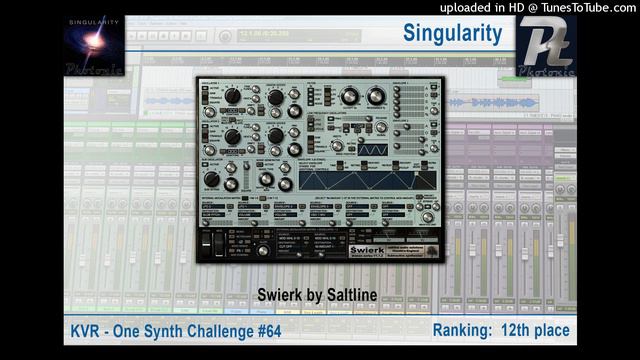This screenshot has height=360, width=640.
Task: Click the Noise volume knob
Action: pyautogui.click(x=285, y=184)
